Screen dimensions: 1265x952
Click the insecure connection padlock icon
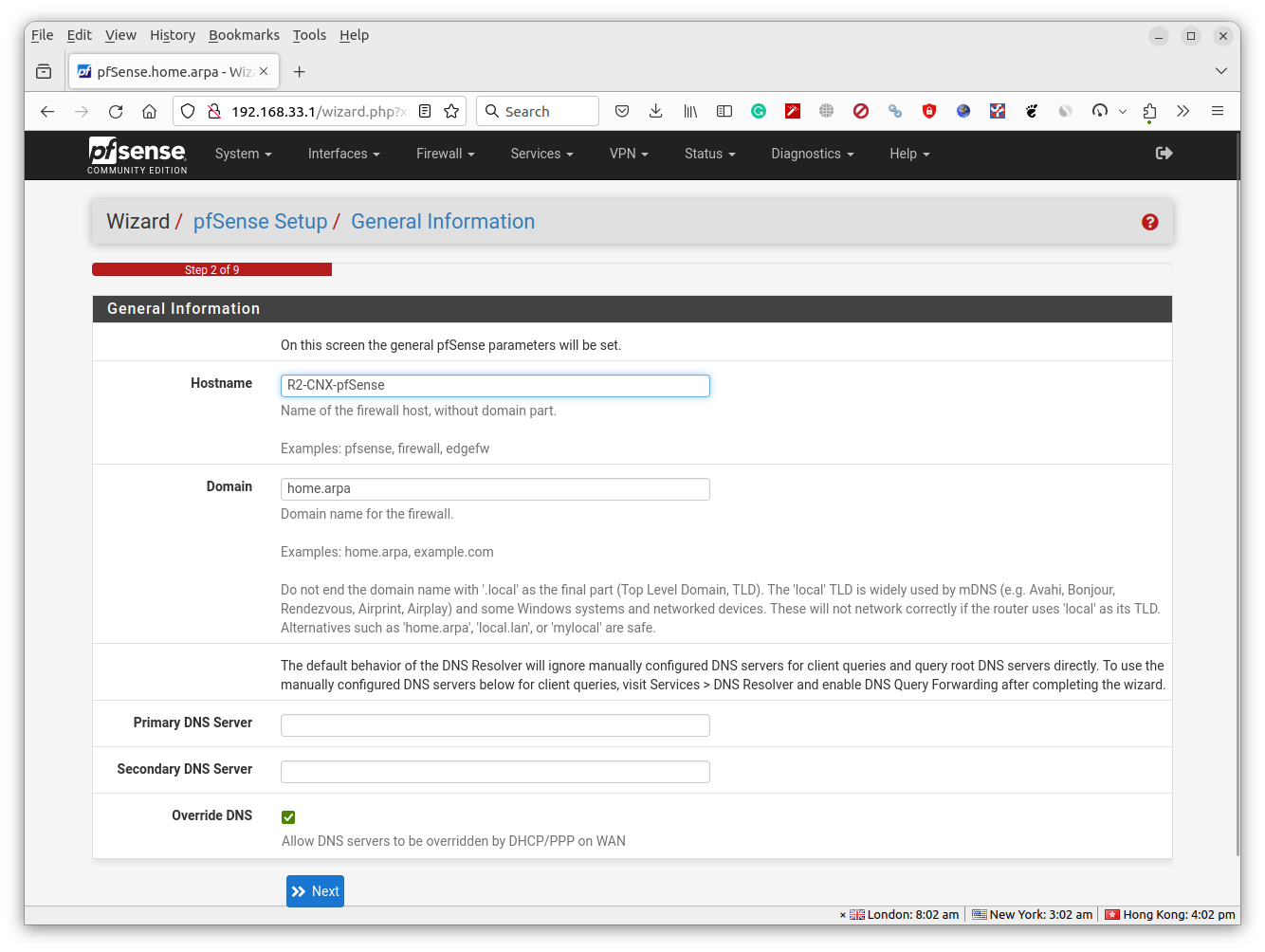point(214,111)
